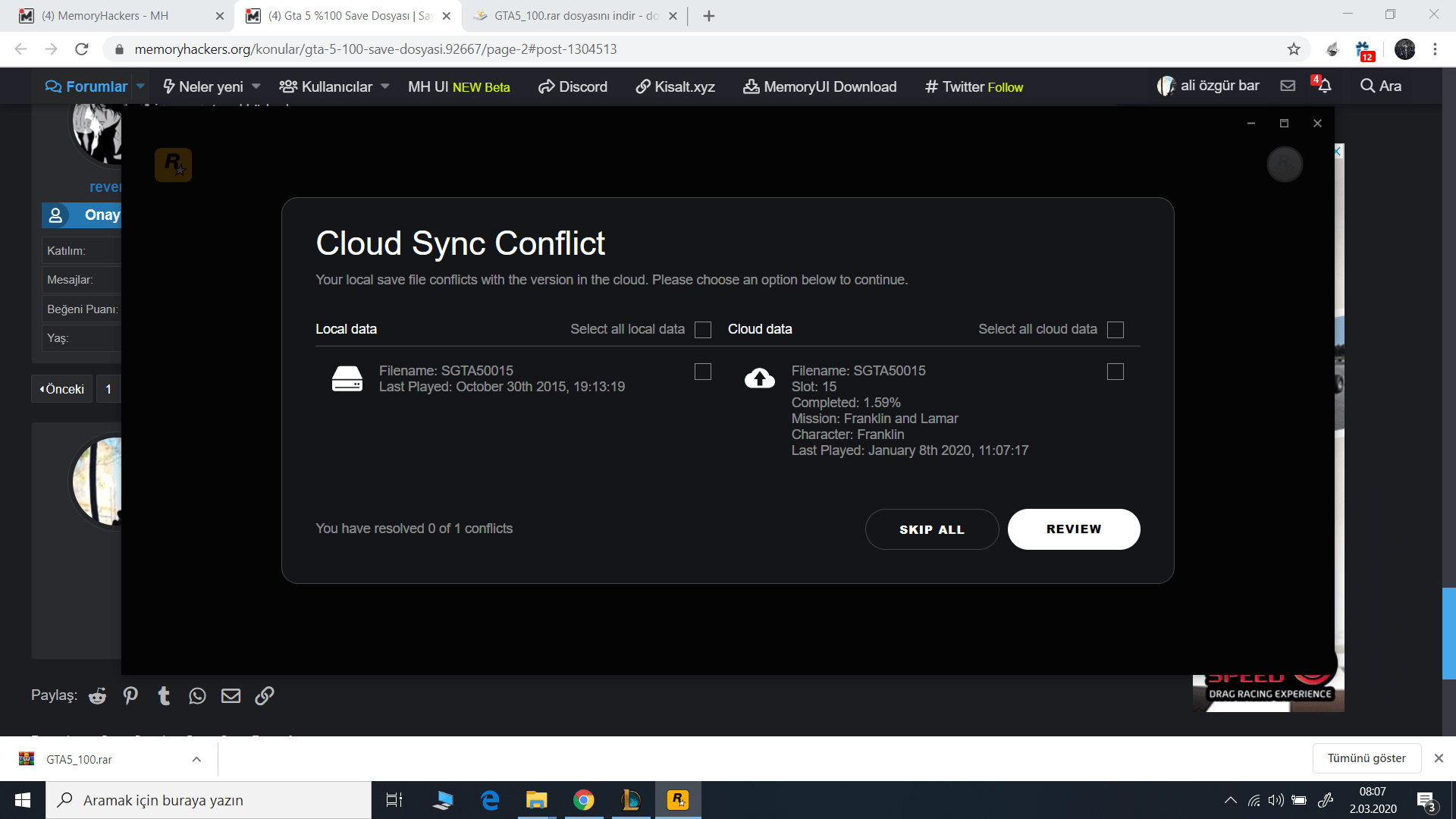Share post on Reddit
The image size is (1456, 819).
(x=97, y=696)
